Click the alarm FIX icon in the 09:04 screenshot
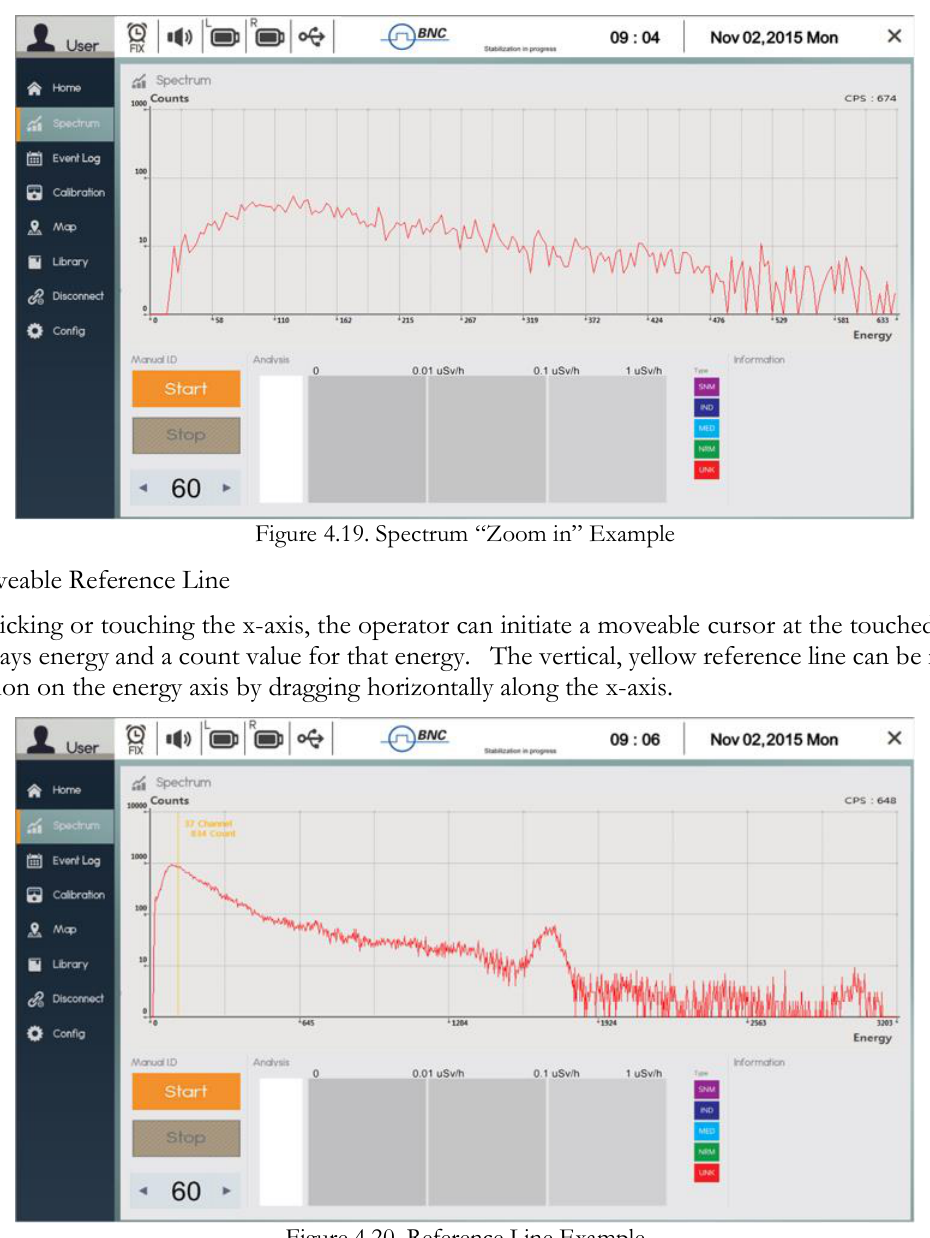This screenshot has width=930, height=1238. click(137, 38)
